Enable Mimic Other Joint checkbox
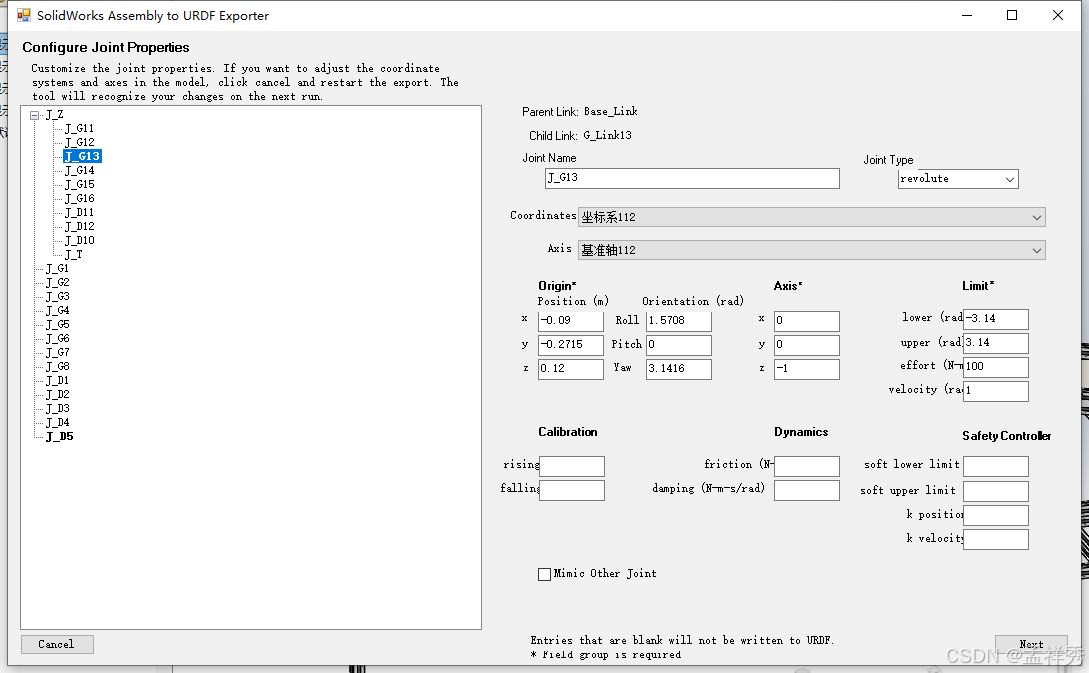The height and width of the screenshot is (673, 1089). tap(544, 574)
